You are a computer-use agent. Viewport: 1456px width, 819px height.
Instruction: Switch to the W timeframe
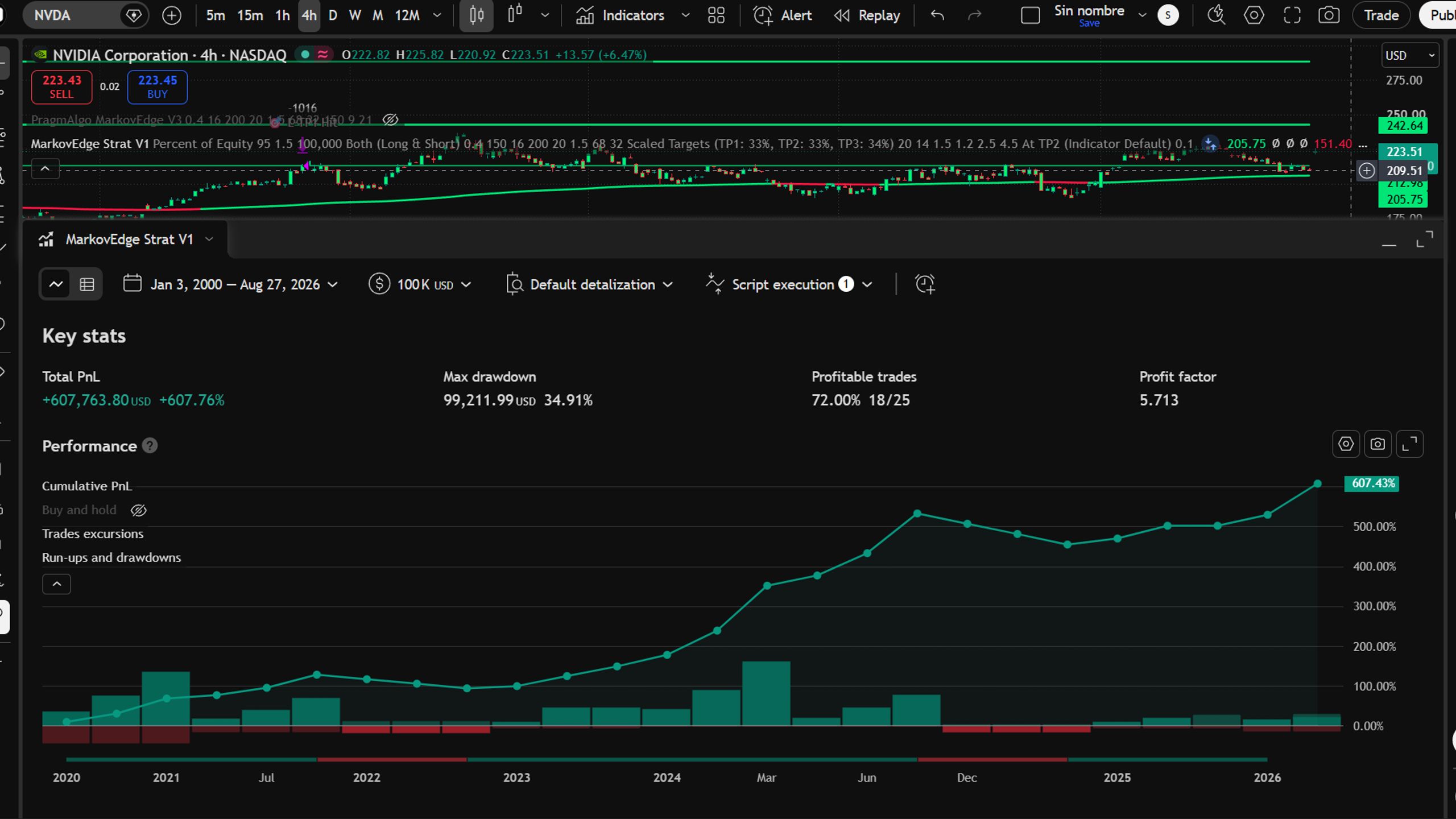(x=355, y=15)
